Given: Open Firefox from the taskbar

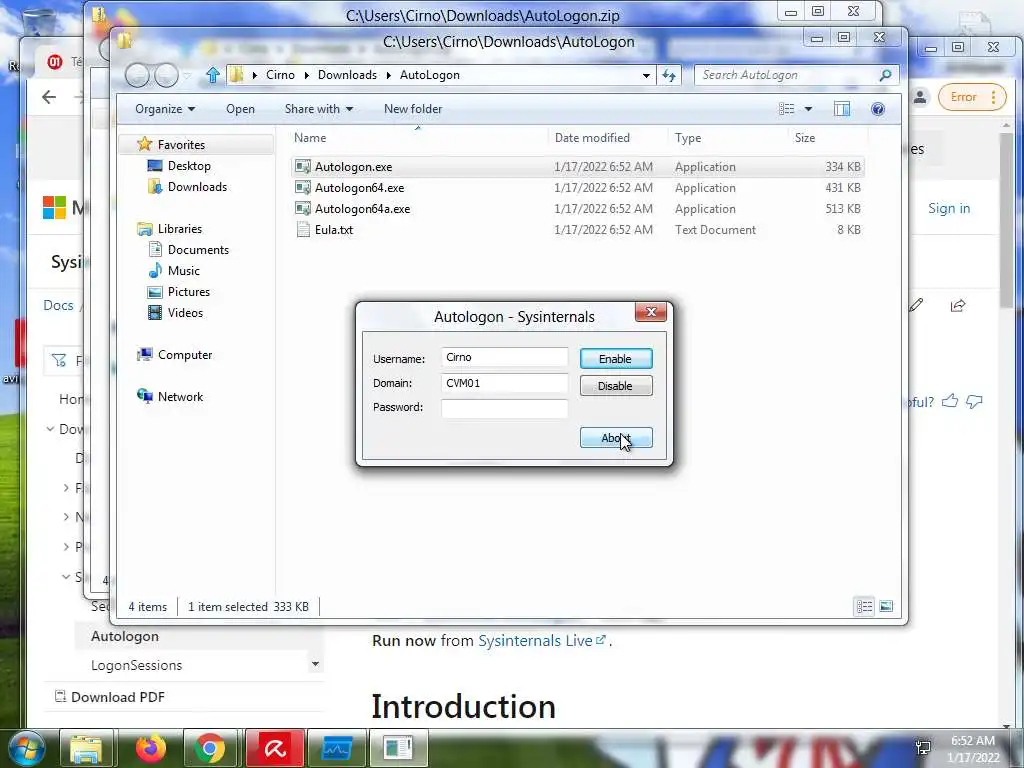Looking at the screenshot, I should tap(150, 748).
